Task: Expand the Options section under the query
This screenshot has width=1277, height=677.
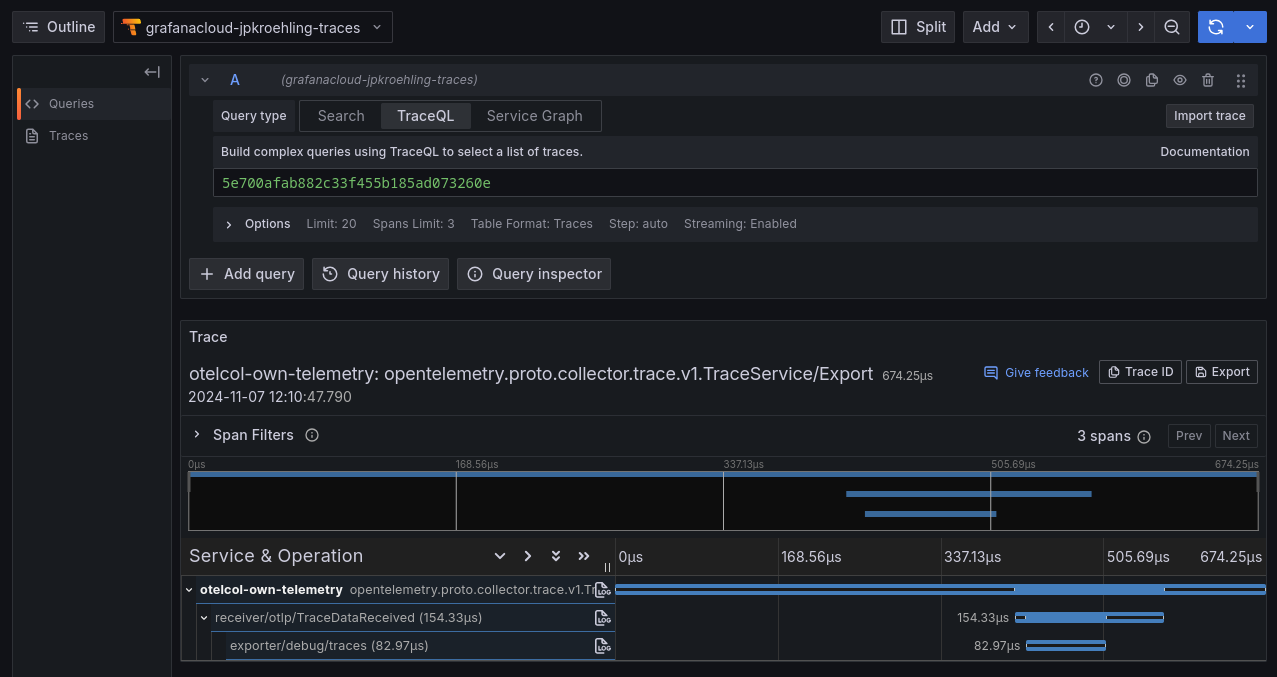Action: (x=257, y=223)
